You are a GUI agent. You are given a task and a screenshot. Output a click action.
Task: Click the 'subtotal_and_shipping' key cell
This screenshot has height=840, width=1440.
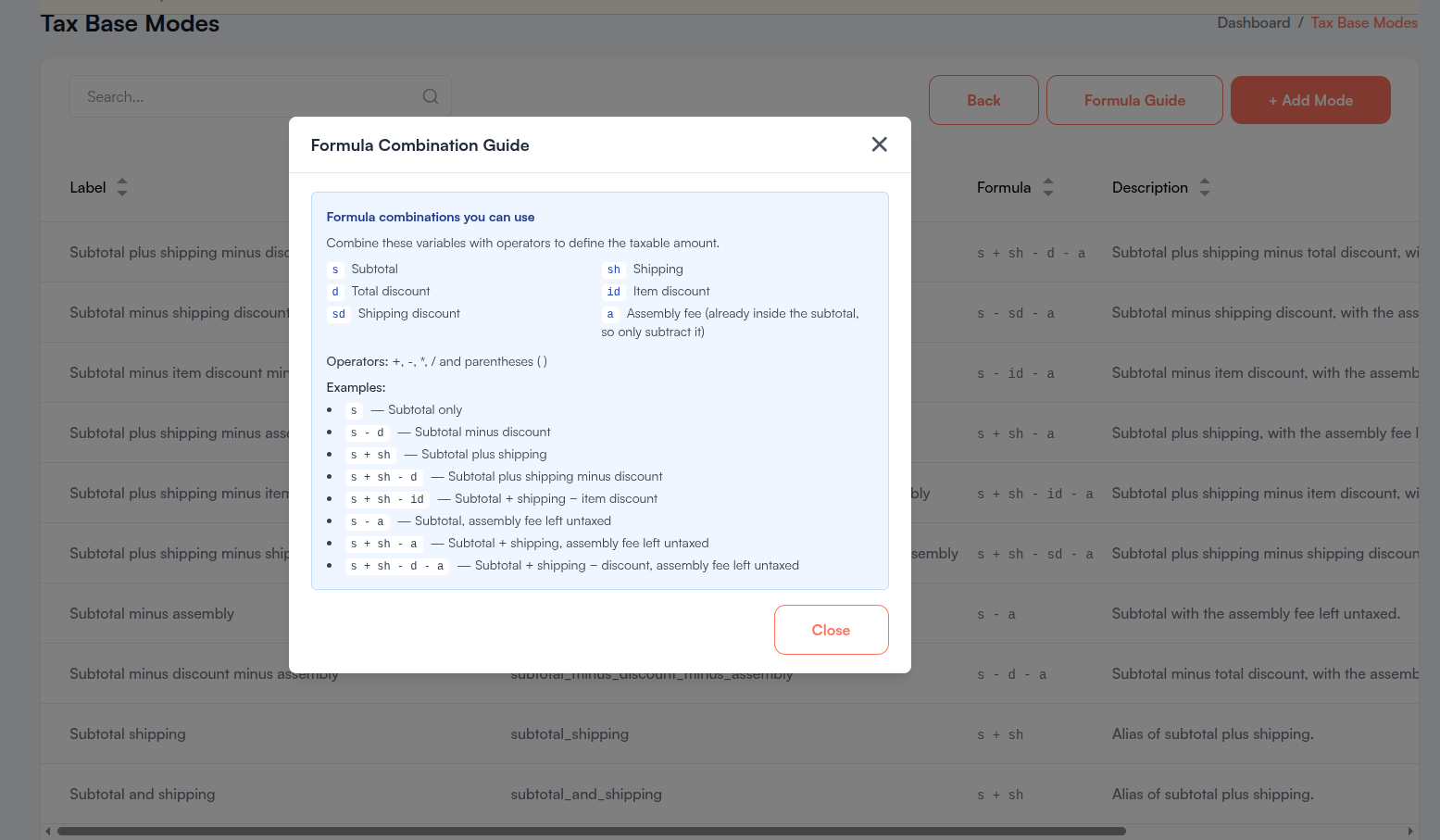[586, 794]
